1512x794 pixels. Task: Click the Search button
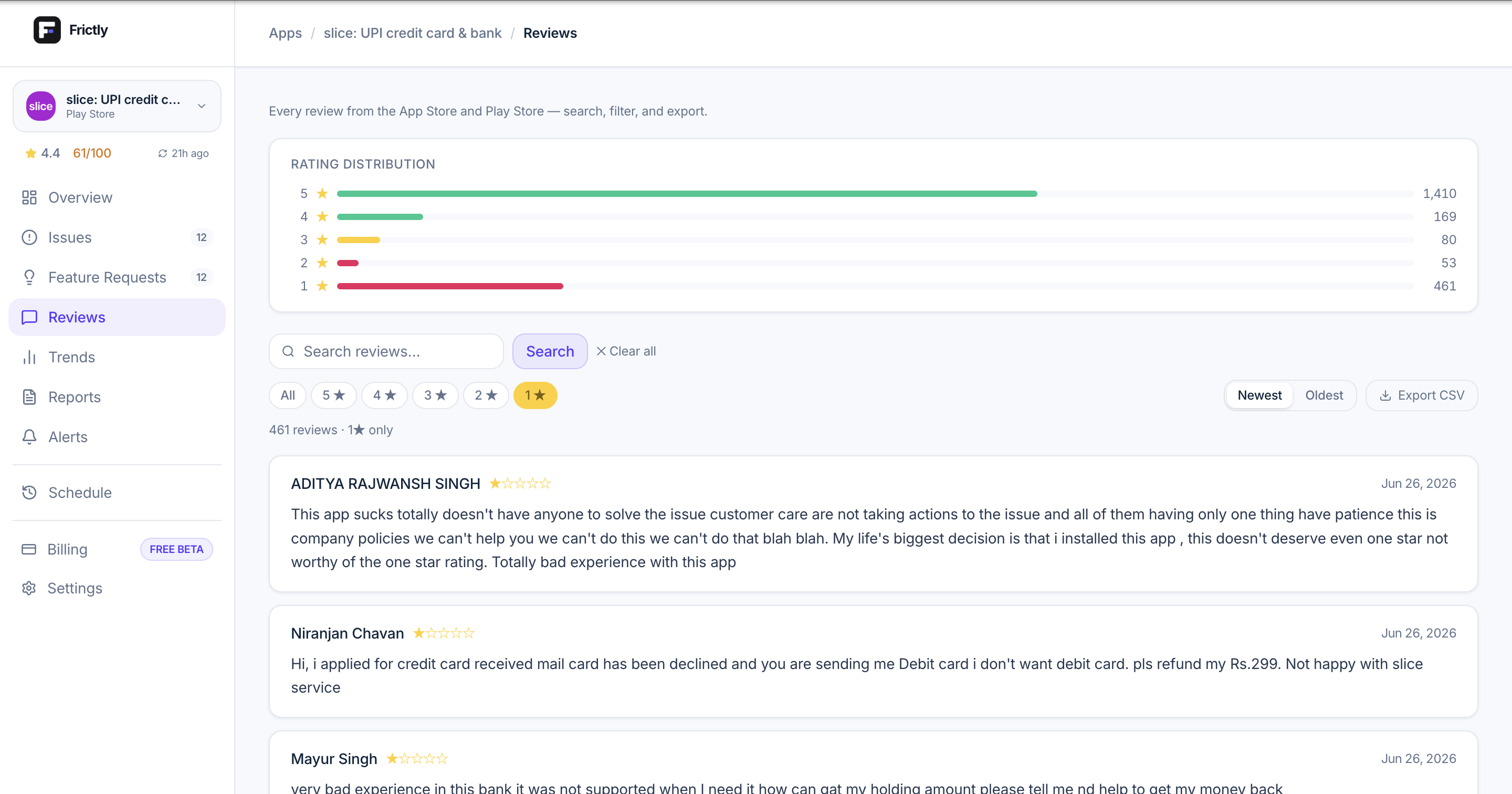[550, 351]
